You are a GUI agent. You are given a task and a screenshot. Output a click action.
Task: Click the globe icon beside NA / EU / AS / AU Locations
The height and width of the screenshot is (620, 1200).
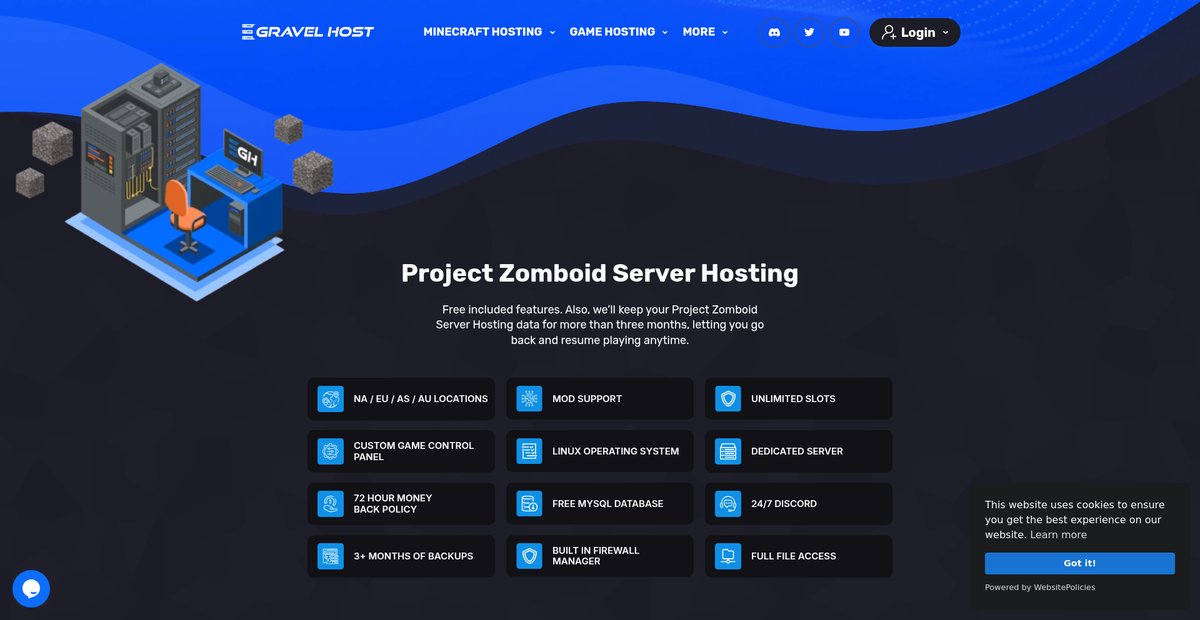pos(330,399)
